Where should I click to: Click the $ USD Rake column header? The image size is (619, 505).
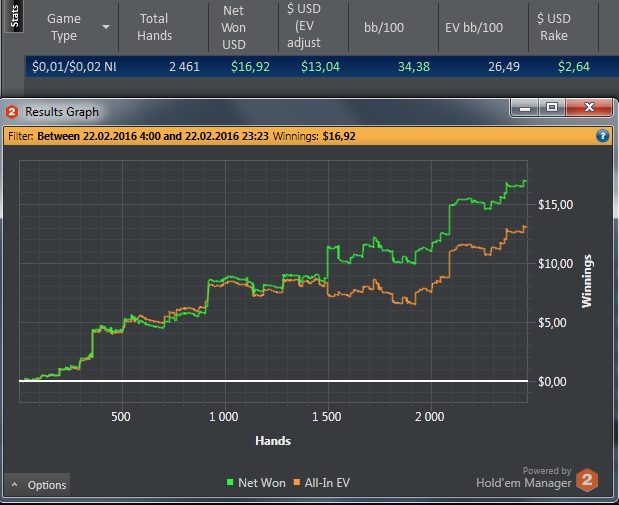[x=553, y=27]
